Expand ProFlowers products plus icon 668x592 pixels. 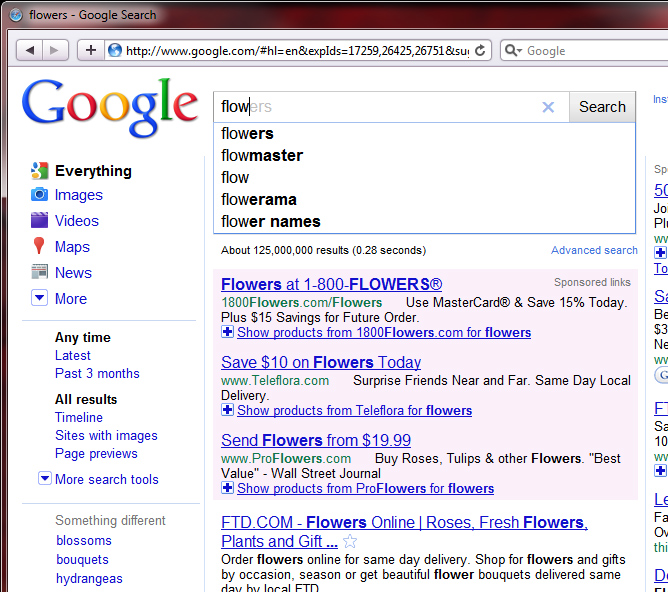(x=227, y=487)
